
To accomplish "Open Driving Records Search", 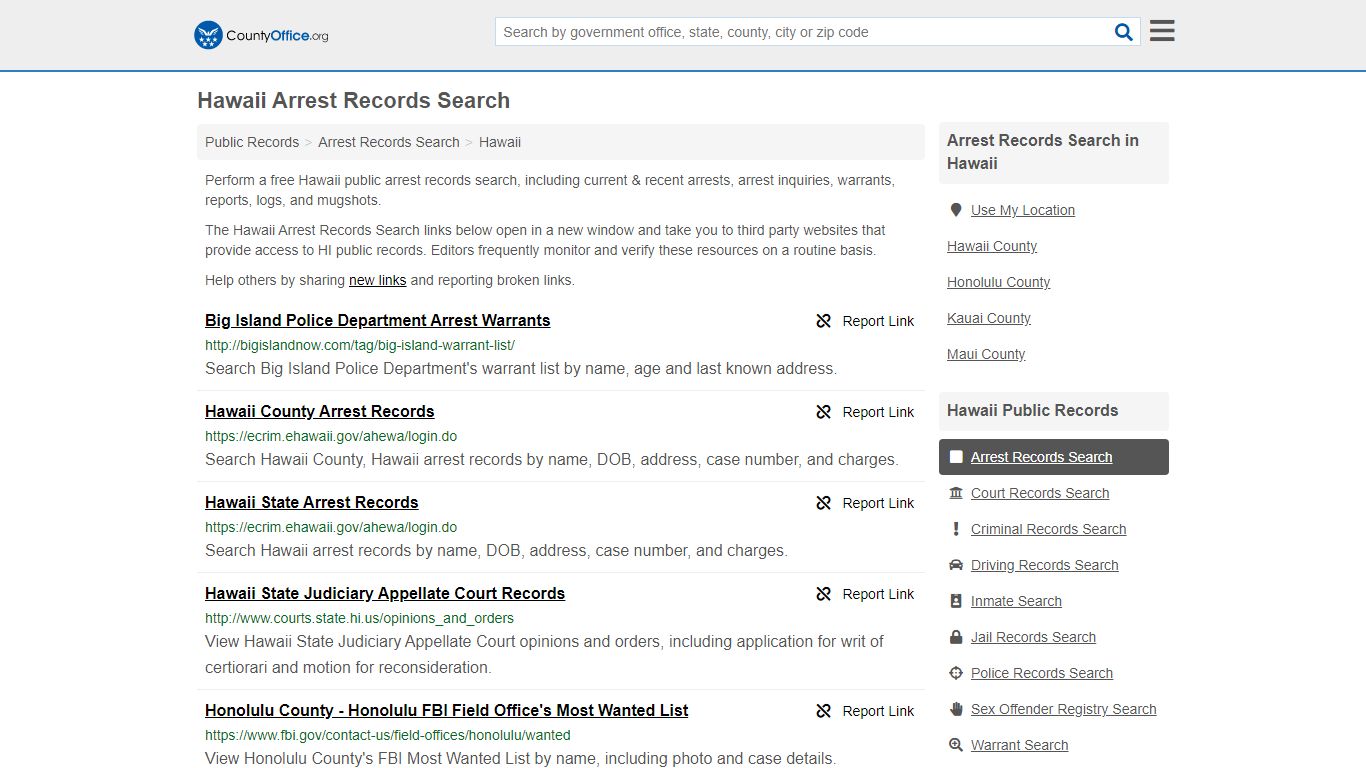I will (1044, 565).
